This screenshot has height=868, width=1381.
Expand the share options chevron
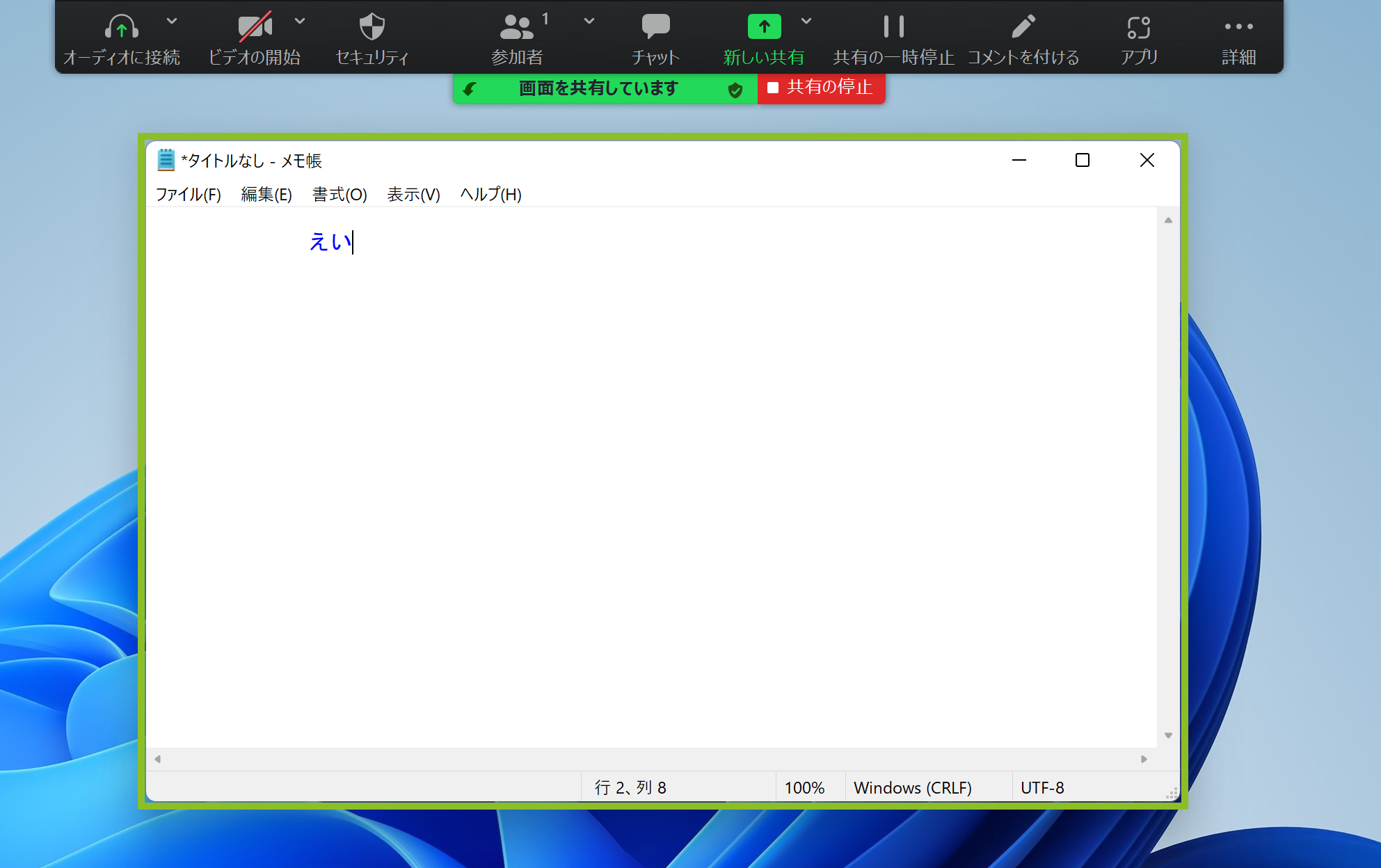pos(806,21)
